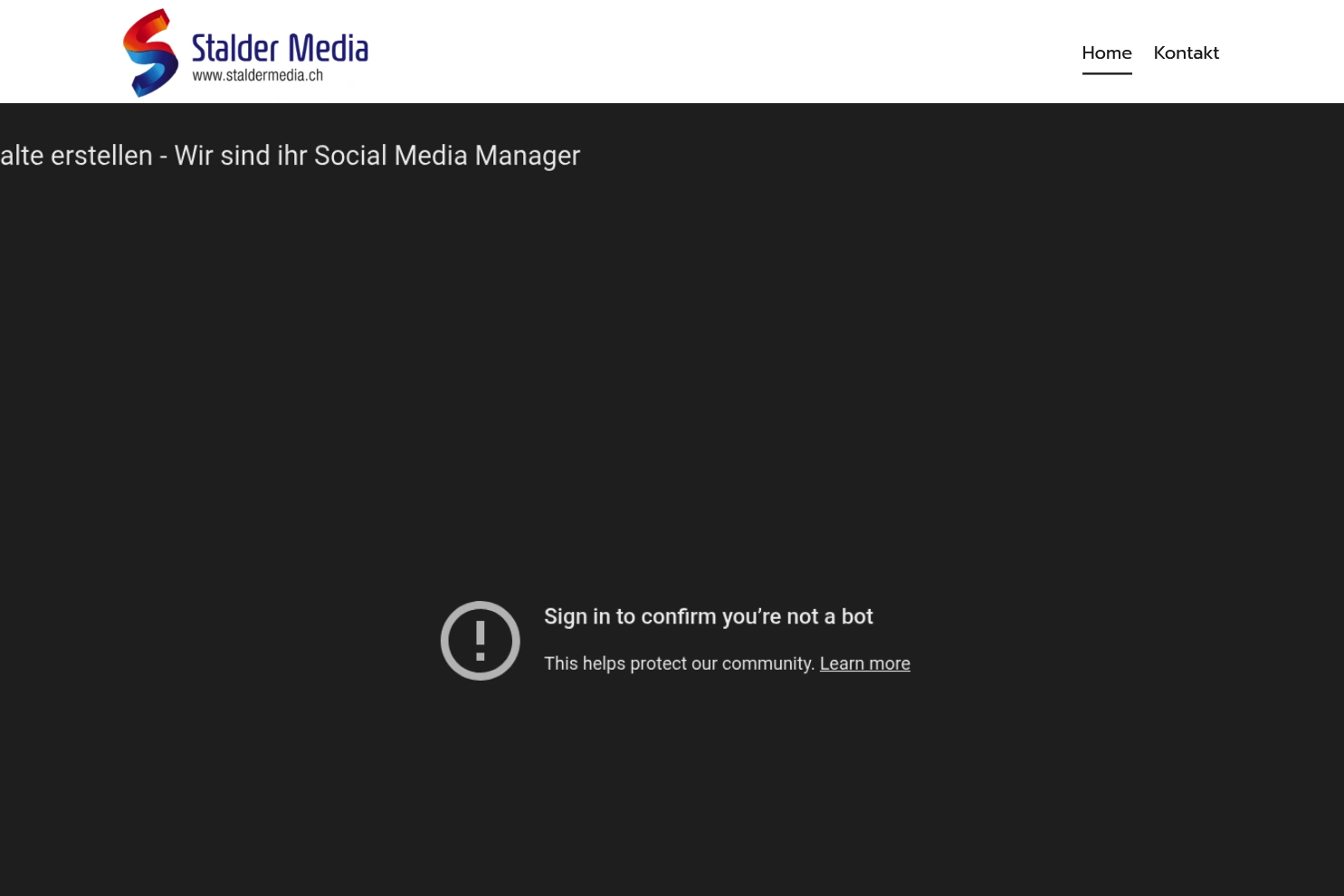Image resolution: width=1344 pixels, height=896 pixels.
Task: Switch to the Kontakt tab
Action: pos(1186,52)
